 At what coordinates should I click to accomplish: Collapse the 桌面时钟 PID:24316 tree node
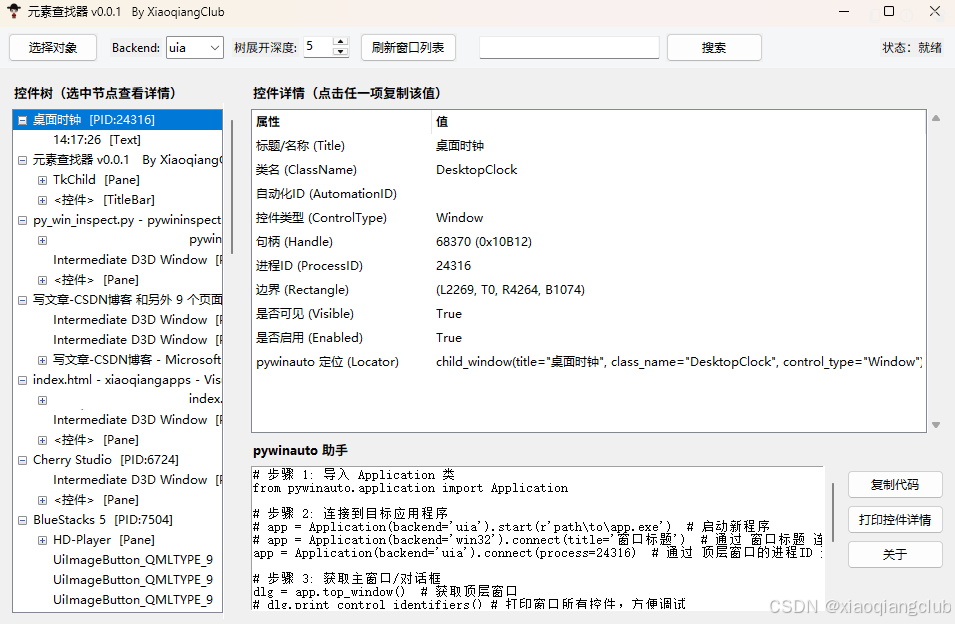pos(23,120)
